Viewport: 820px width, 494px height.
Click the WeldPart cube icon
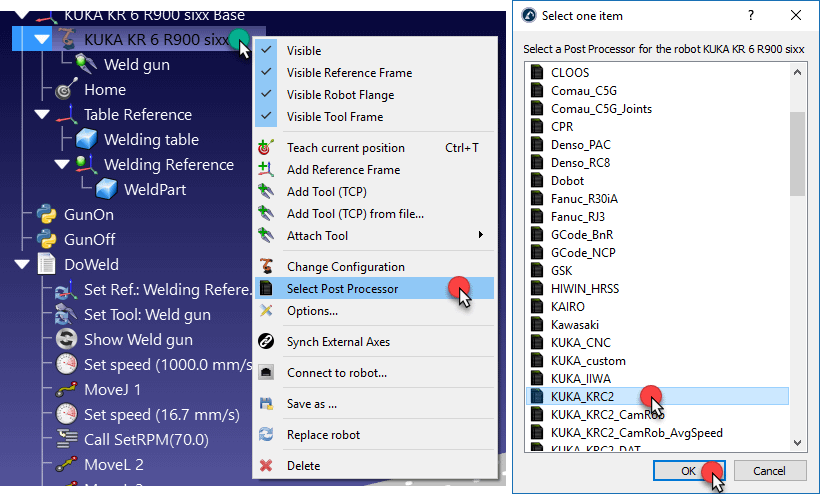coord(106,189)
